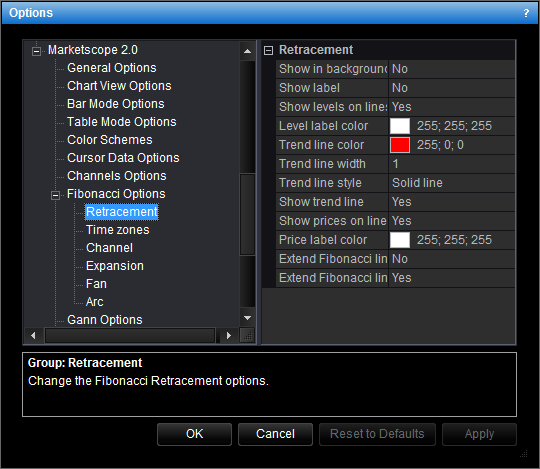This screenshot has width=540, height=469.
Task: Select Arc under Fibonacci Options
Action: [94, 302]
